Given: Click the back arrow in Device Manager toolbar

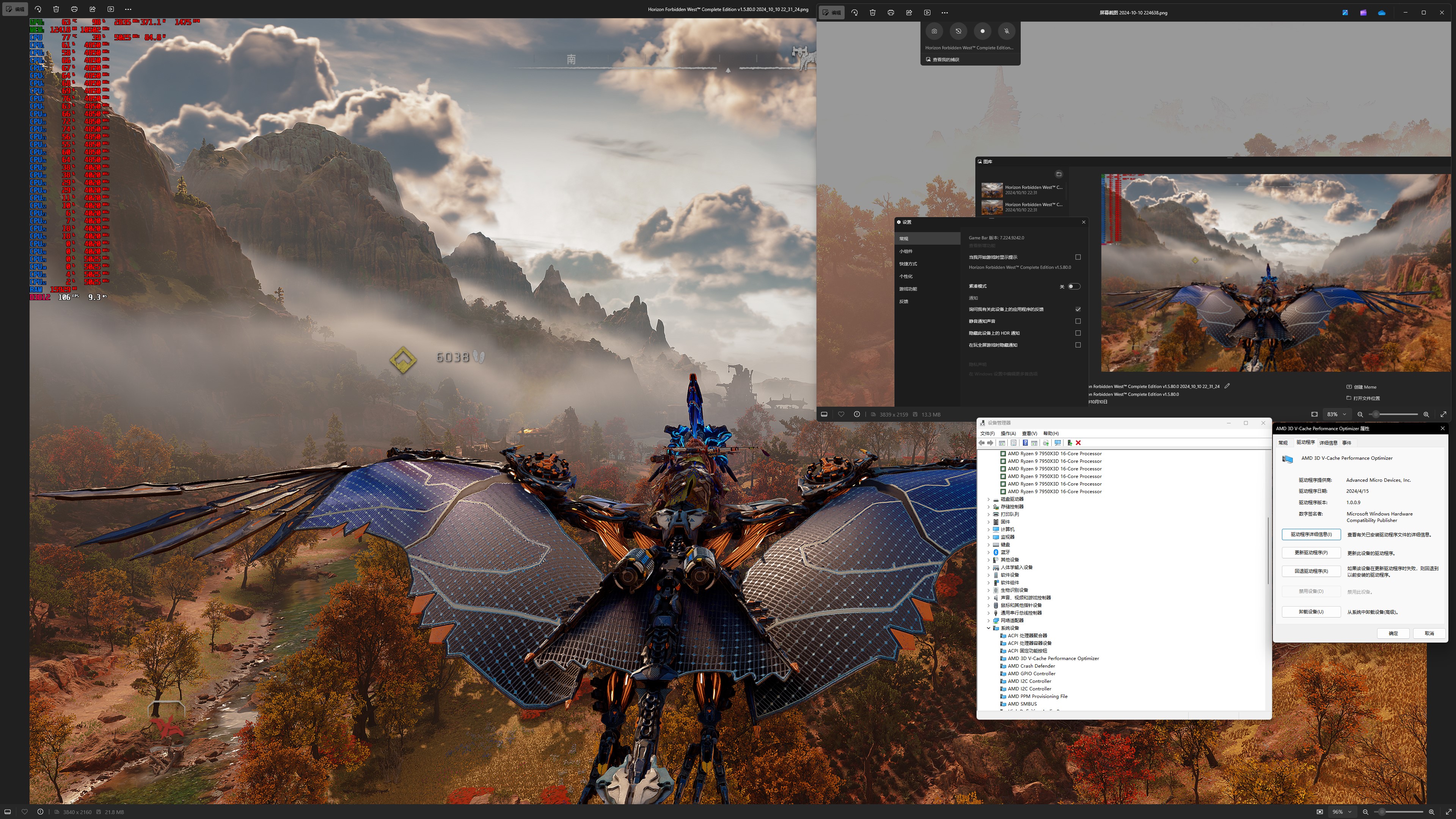Looking at the screenshot, I should point(982,443).
